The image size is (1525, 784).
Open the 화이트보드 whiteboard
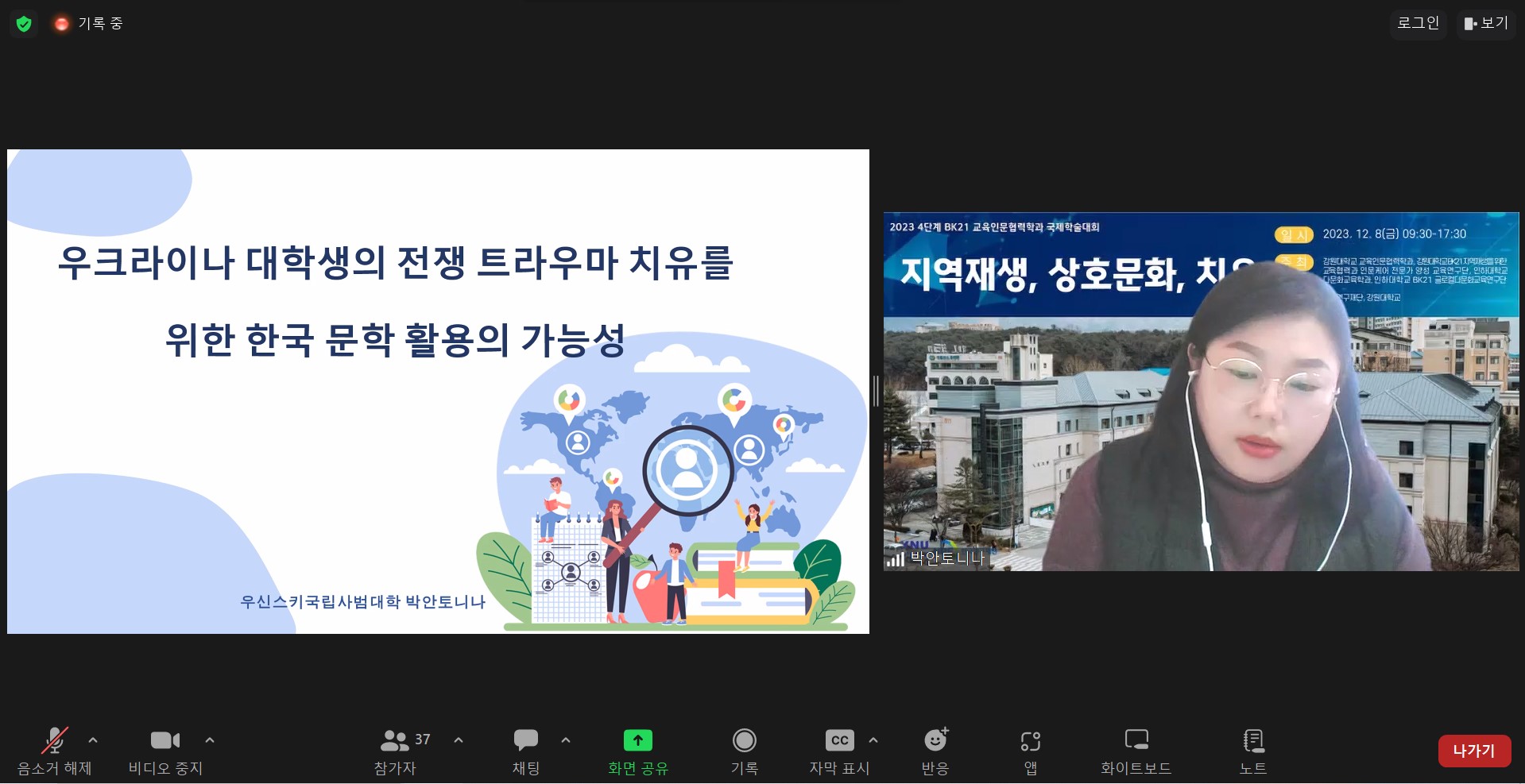[x=1136, y=751]
